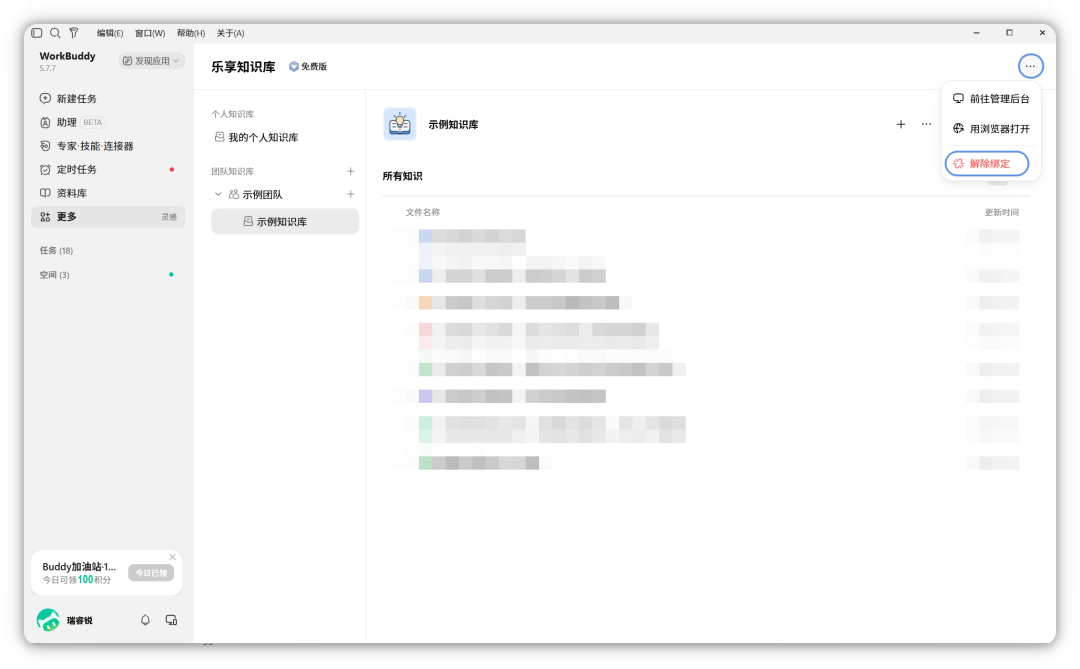Open 专家·技能·连接器 section

[108, 146]
